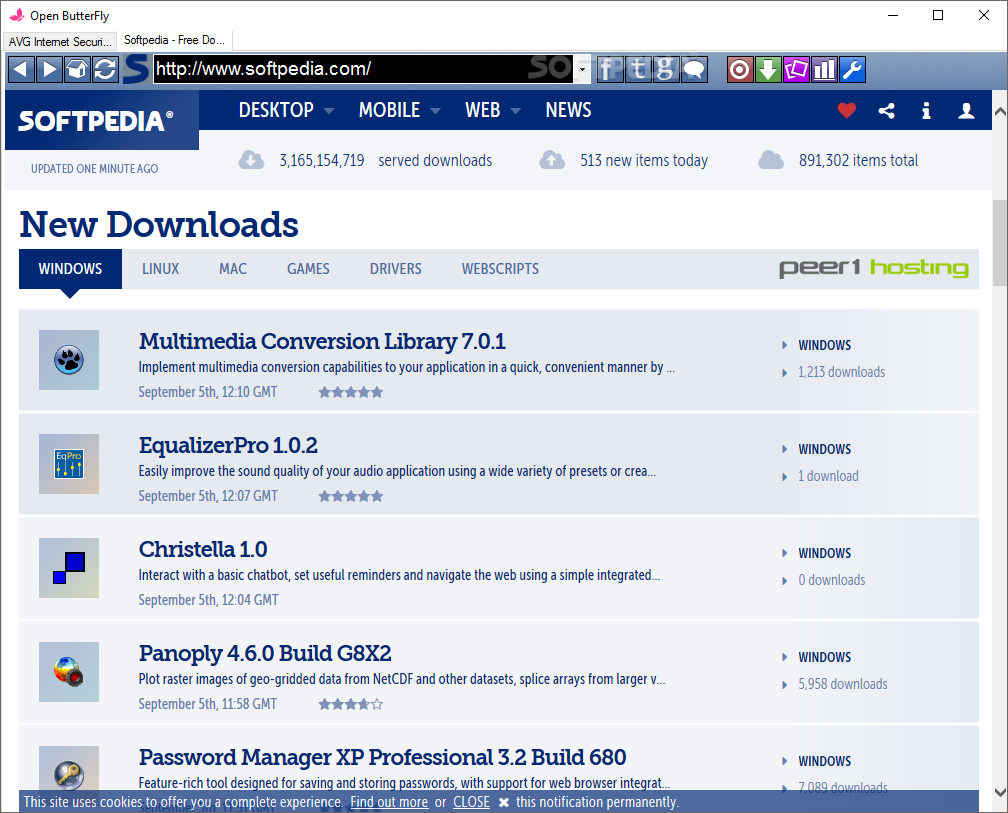
Task: Click WINDOWS category link beside Panoply
Action: click(824, 657)
